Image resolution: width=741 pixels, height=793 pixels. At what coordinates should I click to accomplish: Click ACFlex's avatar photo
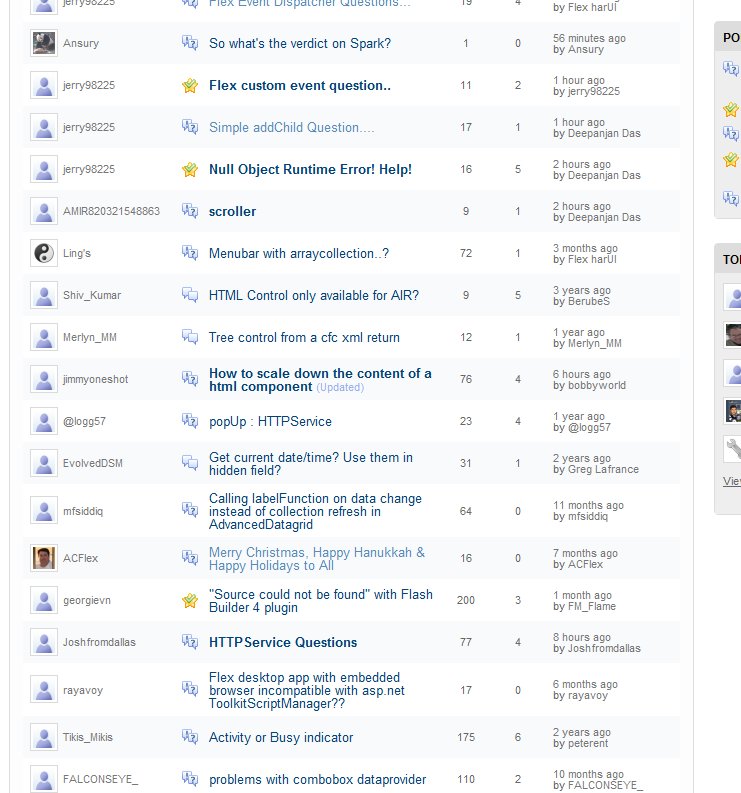click(44, 558)
